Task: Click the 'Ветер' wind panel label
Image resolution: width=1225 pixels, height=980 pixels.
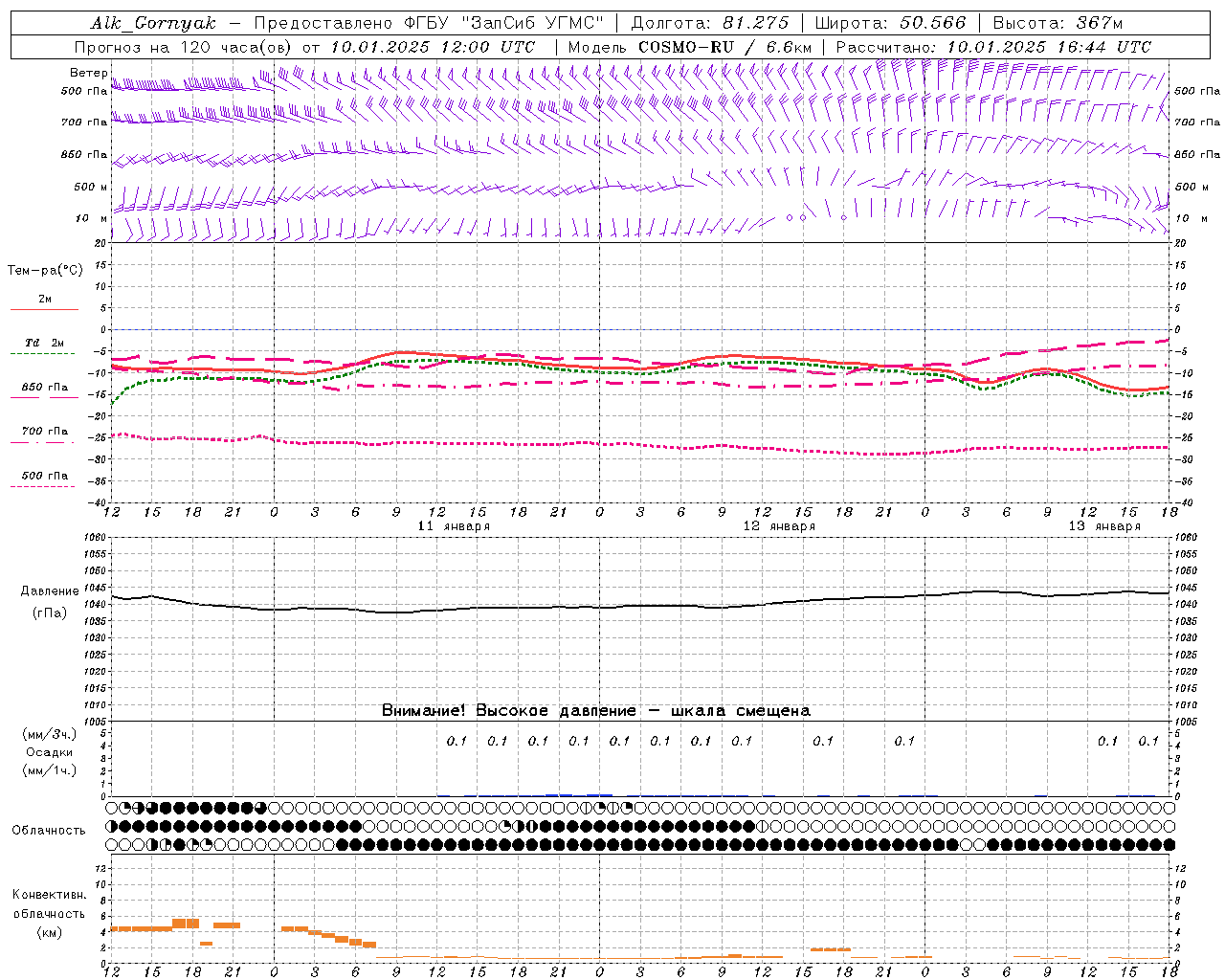Action: coord(88,73)
